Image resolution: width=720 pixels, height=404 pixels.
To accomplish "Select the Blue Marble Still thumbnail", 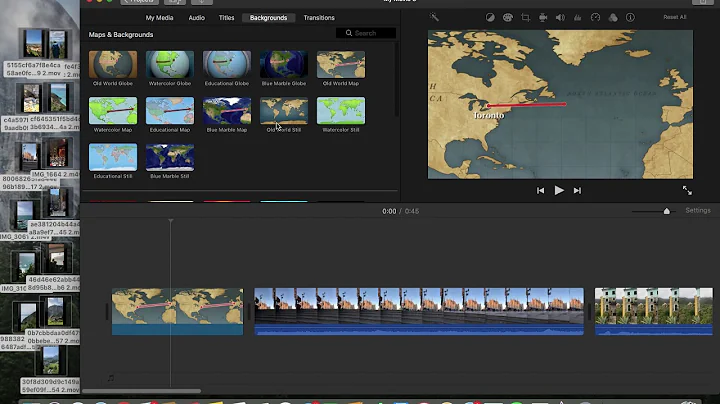I will point(170,157).
